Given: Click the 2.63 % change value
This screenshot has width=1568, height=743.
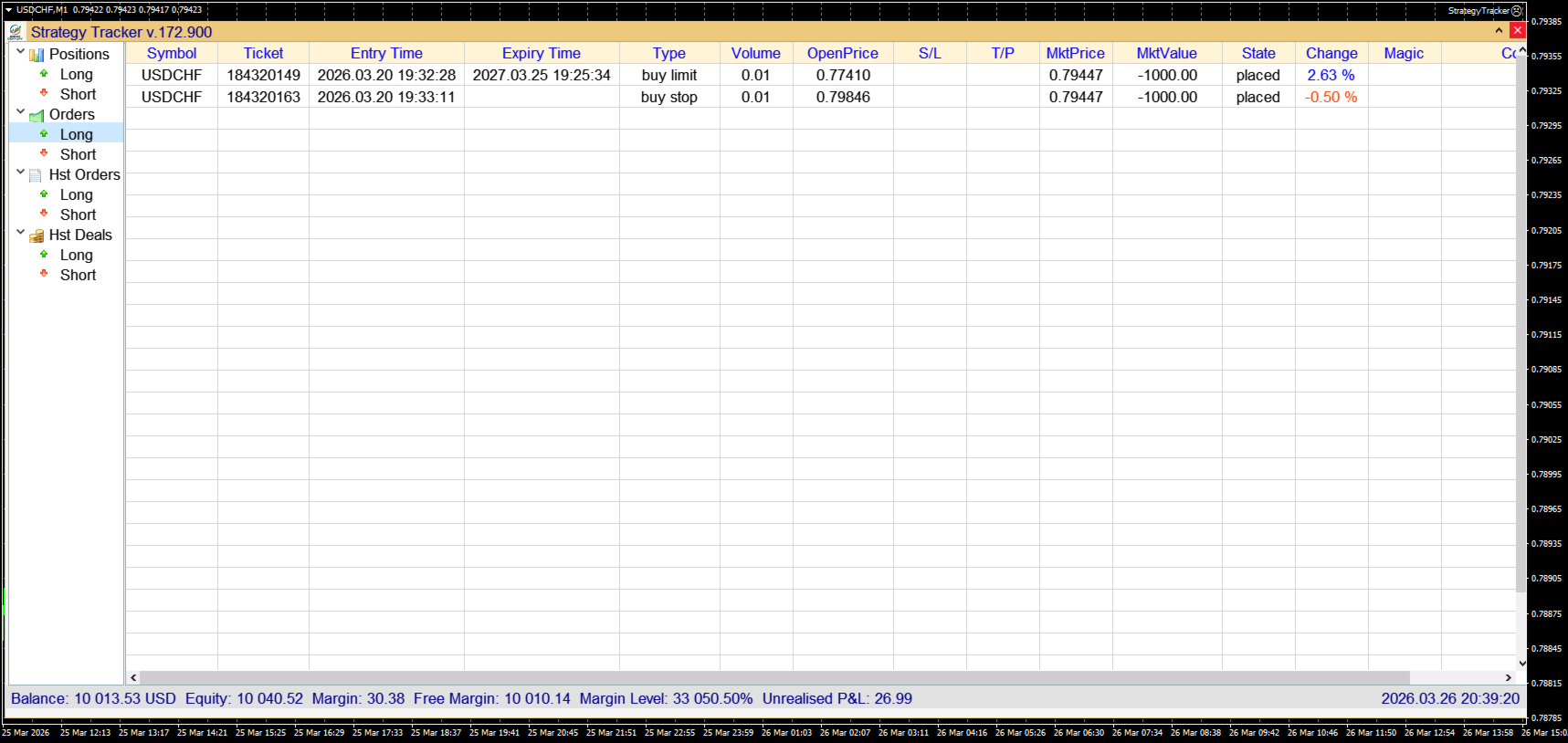Looking at the screenshot, I should [x=1331, y=75].
